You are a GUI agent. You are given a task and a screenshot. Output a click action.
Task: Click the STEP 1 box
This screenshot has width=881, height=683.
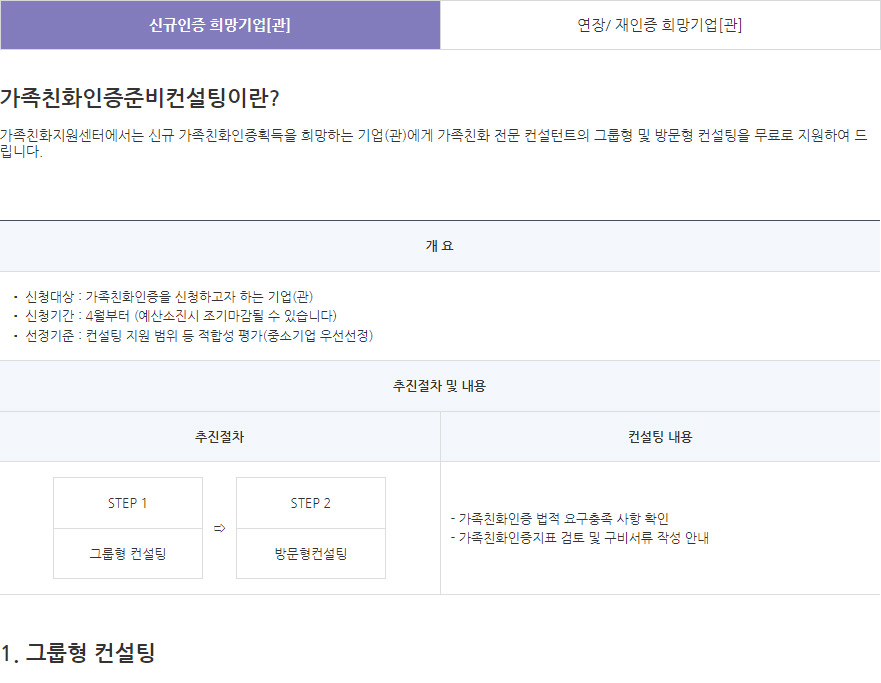tap(128, 503)
